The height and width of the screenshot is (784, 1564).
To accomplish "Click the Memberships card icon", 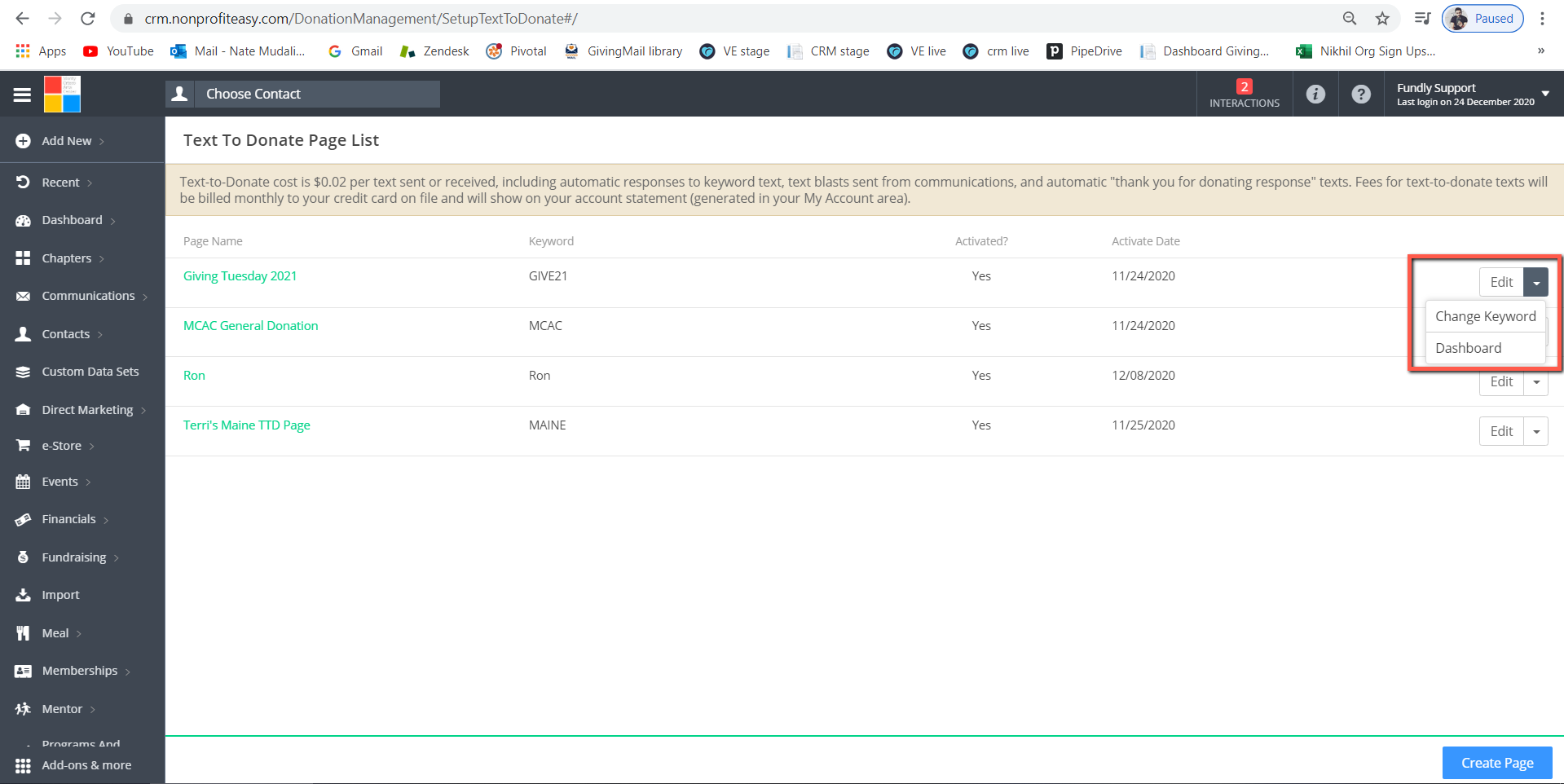I will pos(23,671).
